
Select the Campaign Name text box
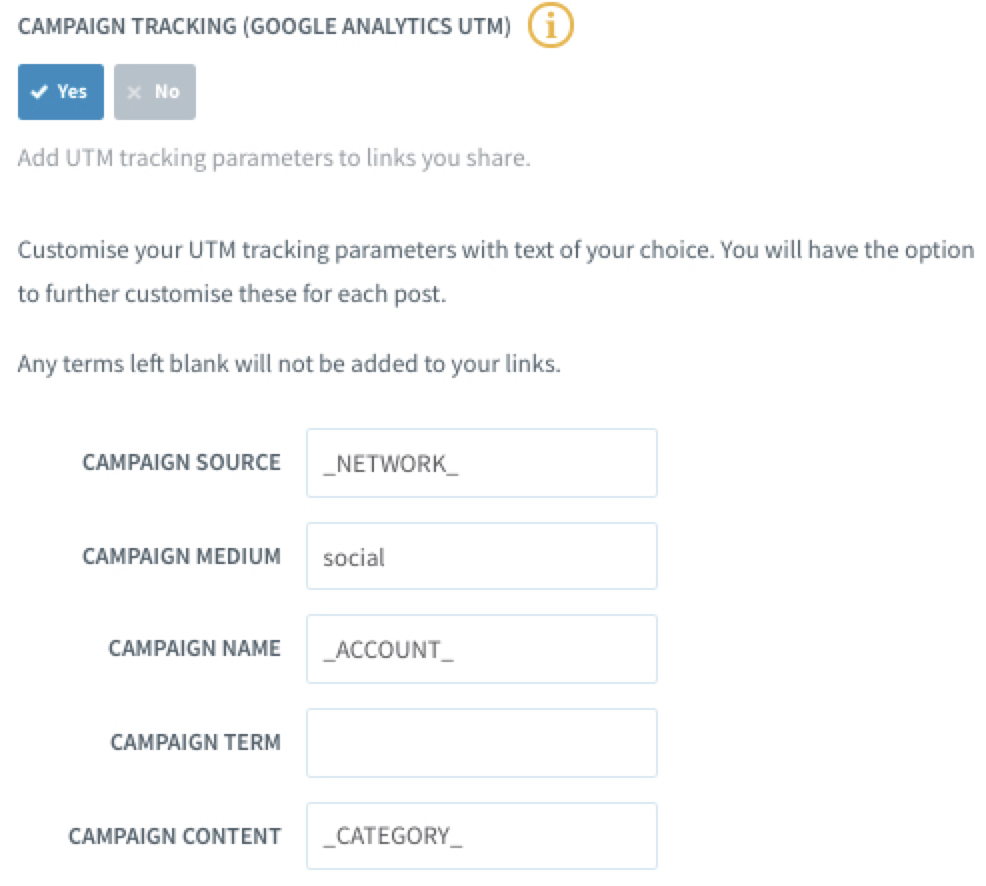481,649
